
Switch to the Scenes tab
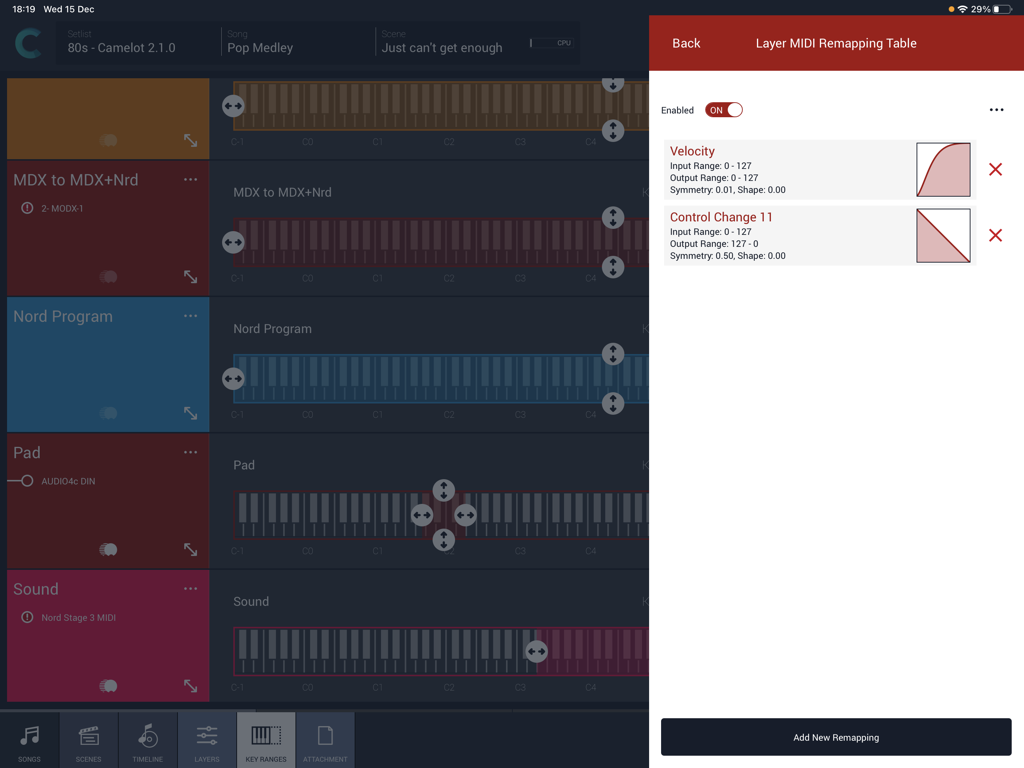pos(88,738)
